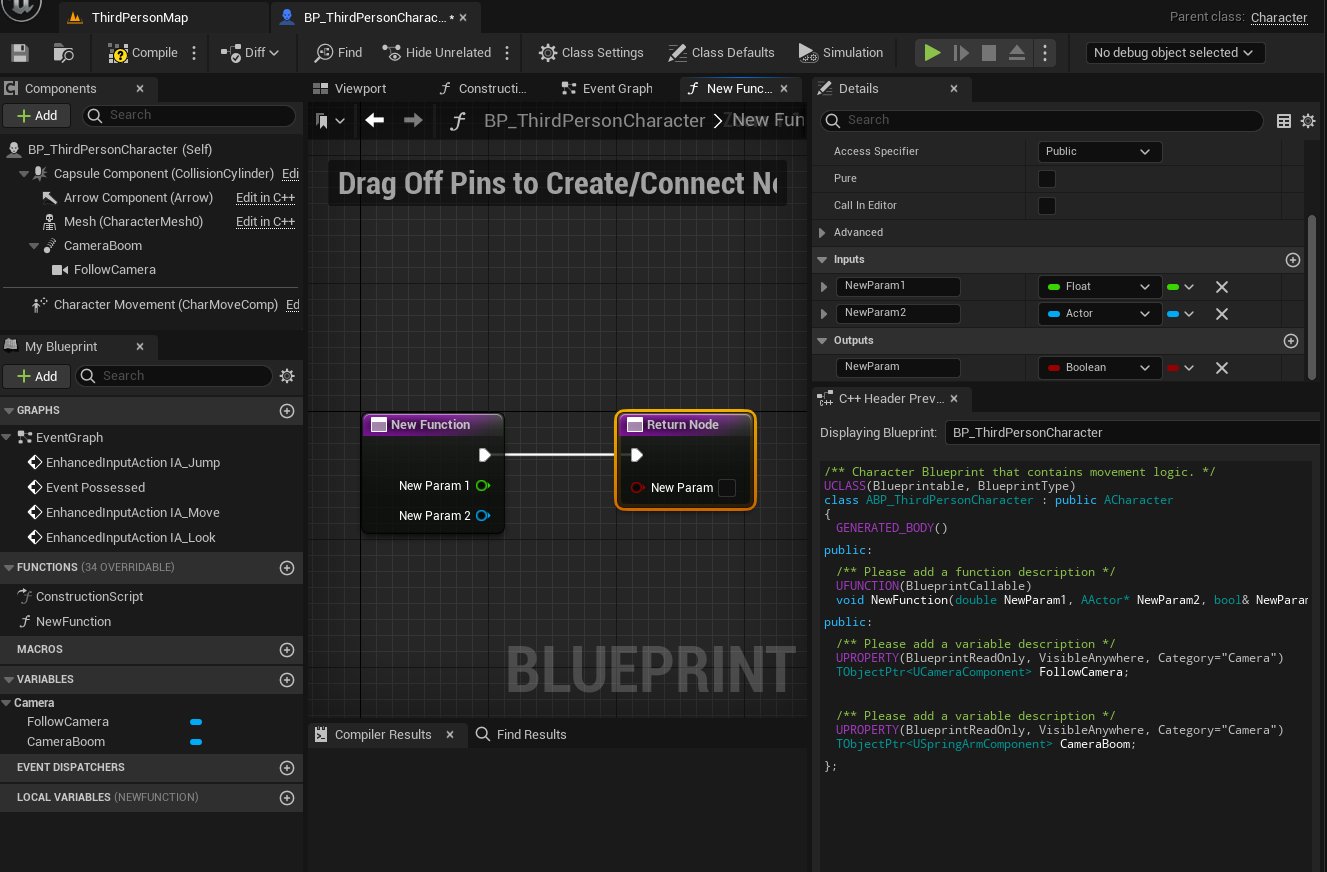Add new output parameter with plus icon
The height and width of the screenshot is (872, 1327).
(1293, 341)
